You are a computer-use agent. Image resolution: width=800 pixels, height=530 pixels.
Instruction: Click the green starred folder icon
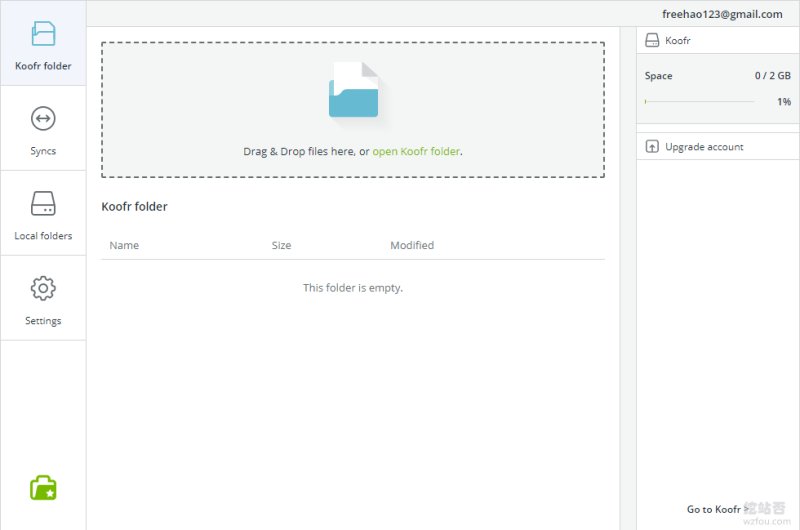tap(43, 488)
